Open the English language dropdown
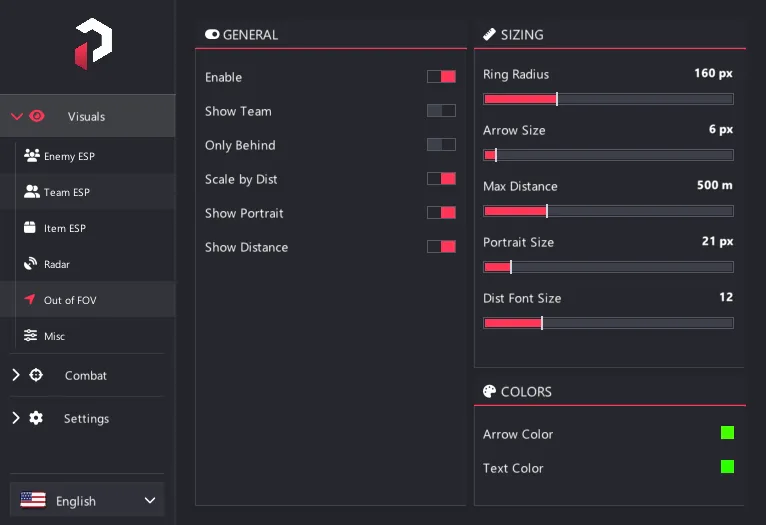766x525 pixels. point(87,500)
